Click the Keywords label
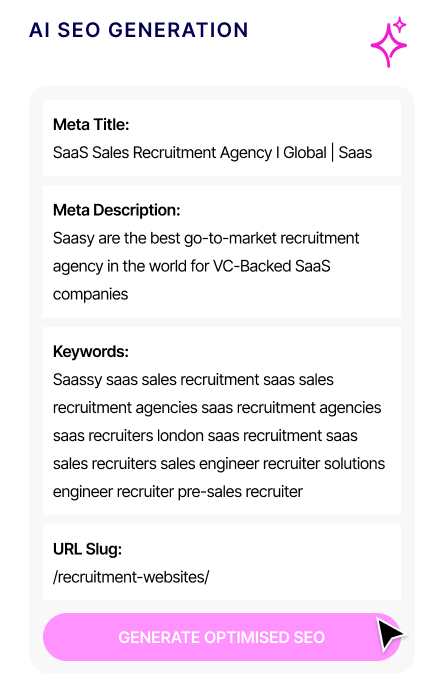 (91, 351)
